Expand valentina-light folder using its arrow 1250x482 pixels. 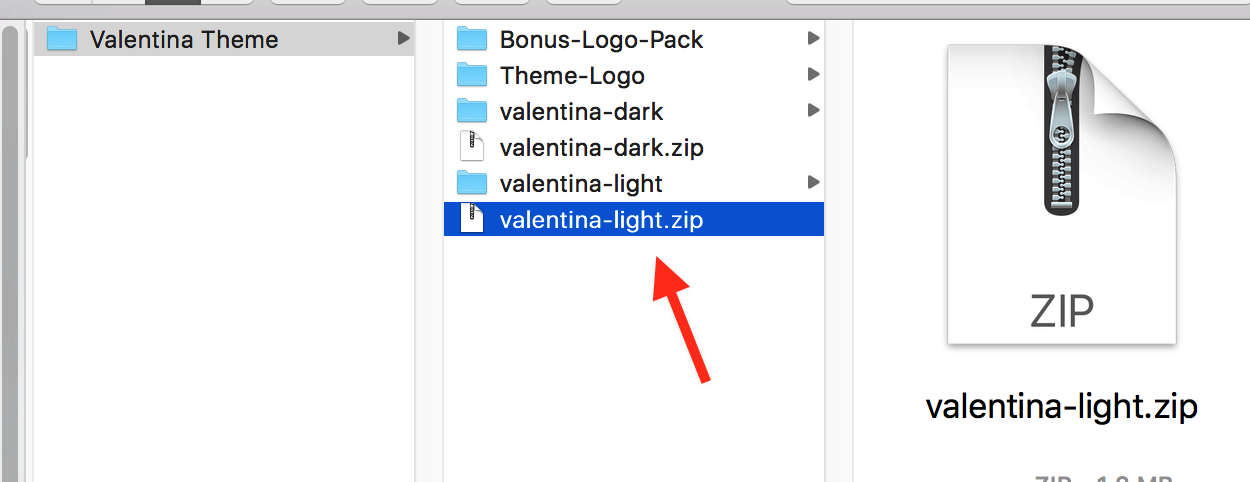tap(813, 182)
